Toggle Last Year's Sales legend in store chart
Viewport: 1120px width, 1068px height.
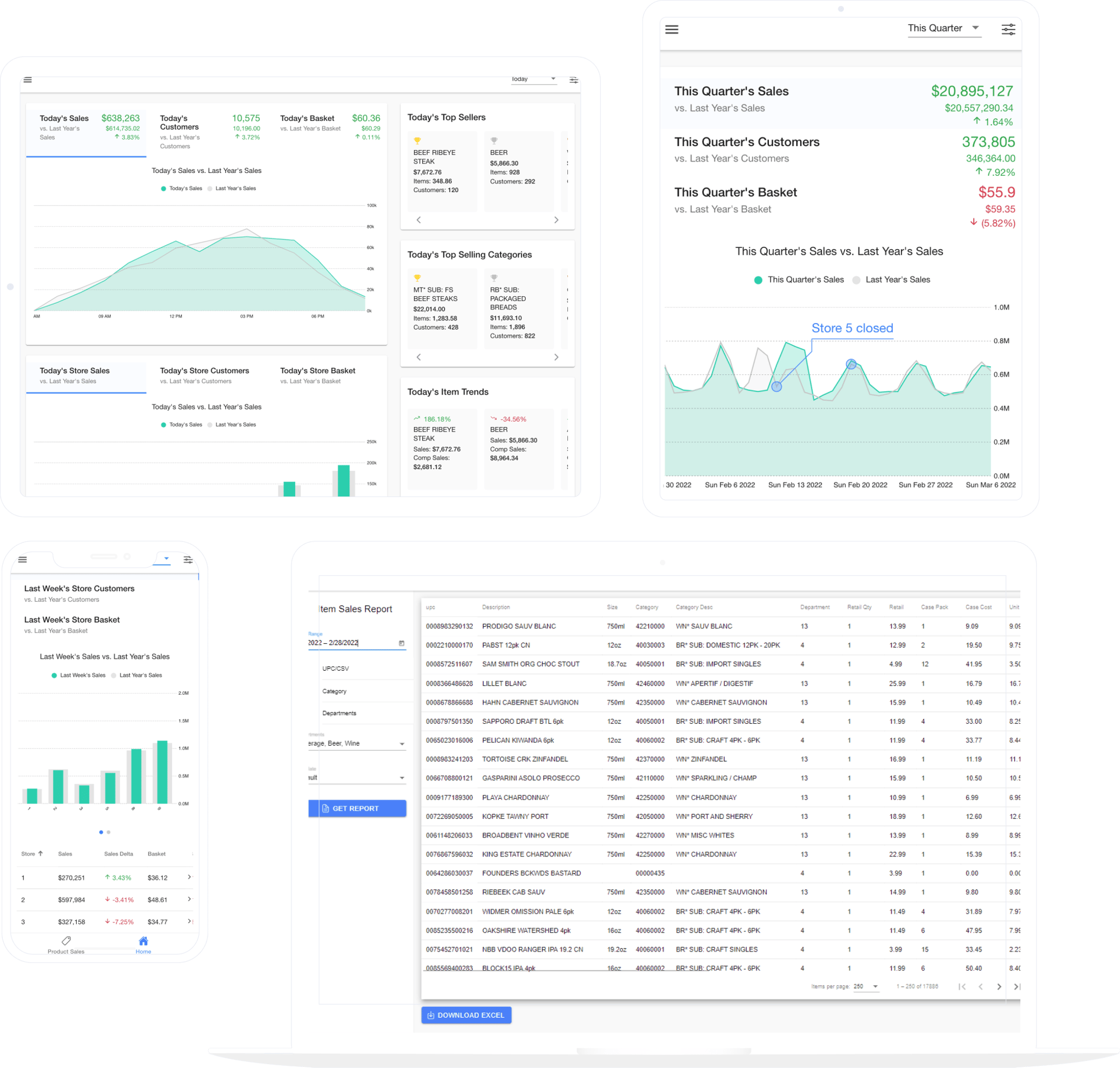(x=232, y=425)
